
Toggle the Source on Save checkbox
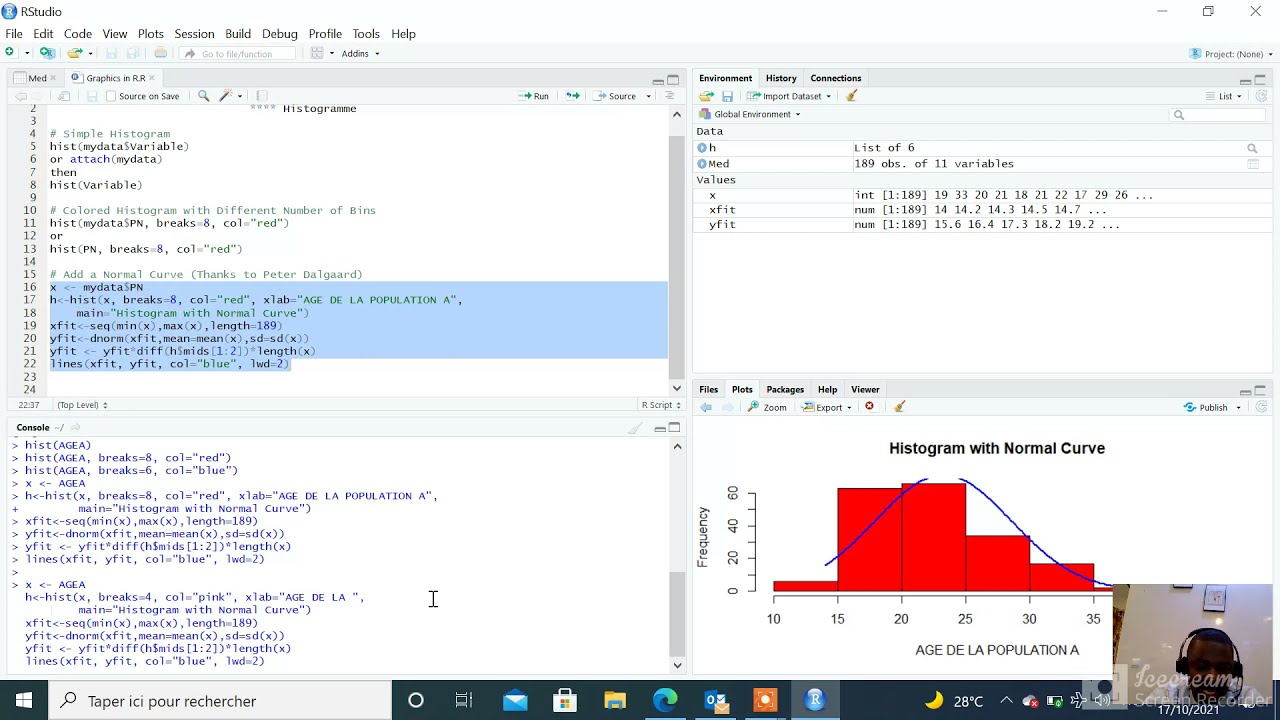[x=111, y=96]
